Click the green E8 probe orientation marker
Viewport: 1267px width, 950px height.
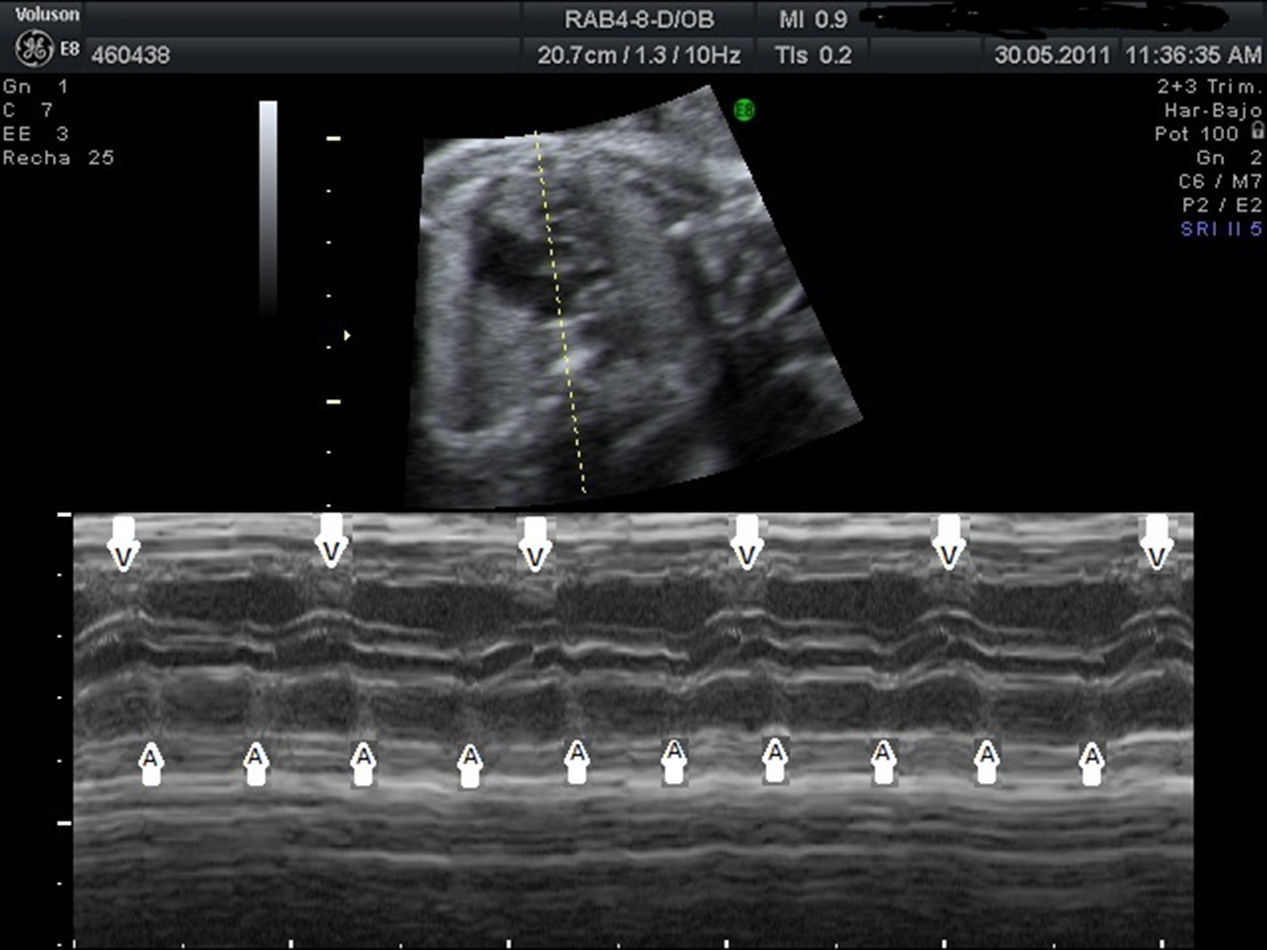(743, 110)
